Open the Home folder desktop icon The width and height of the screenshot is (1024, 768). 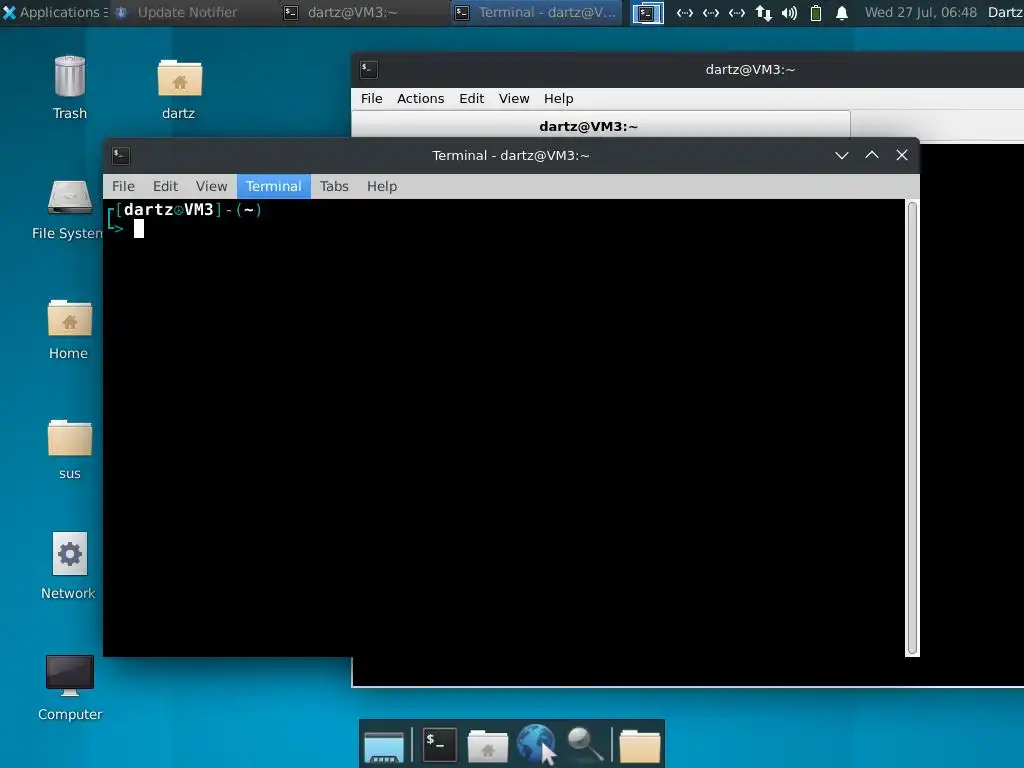[69, 329]
